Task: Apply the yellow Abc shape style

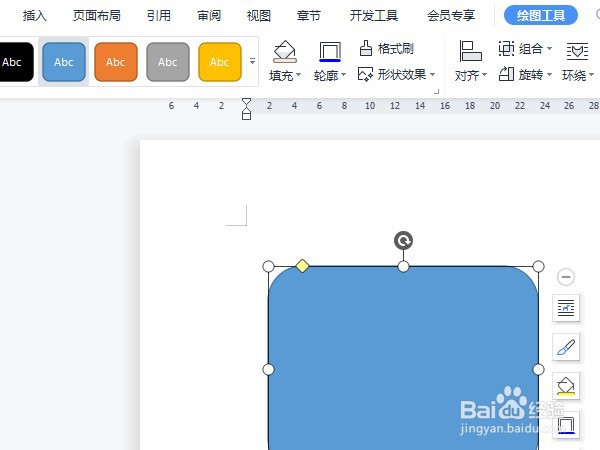Action: pos(220,62)
